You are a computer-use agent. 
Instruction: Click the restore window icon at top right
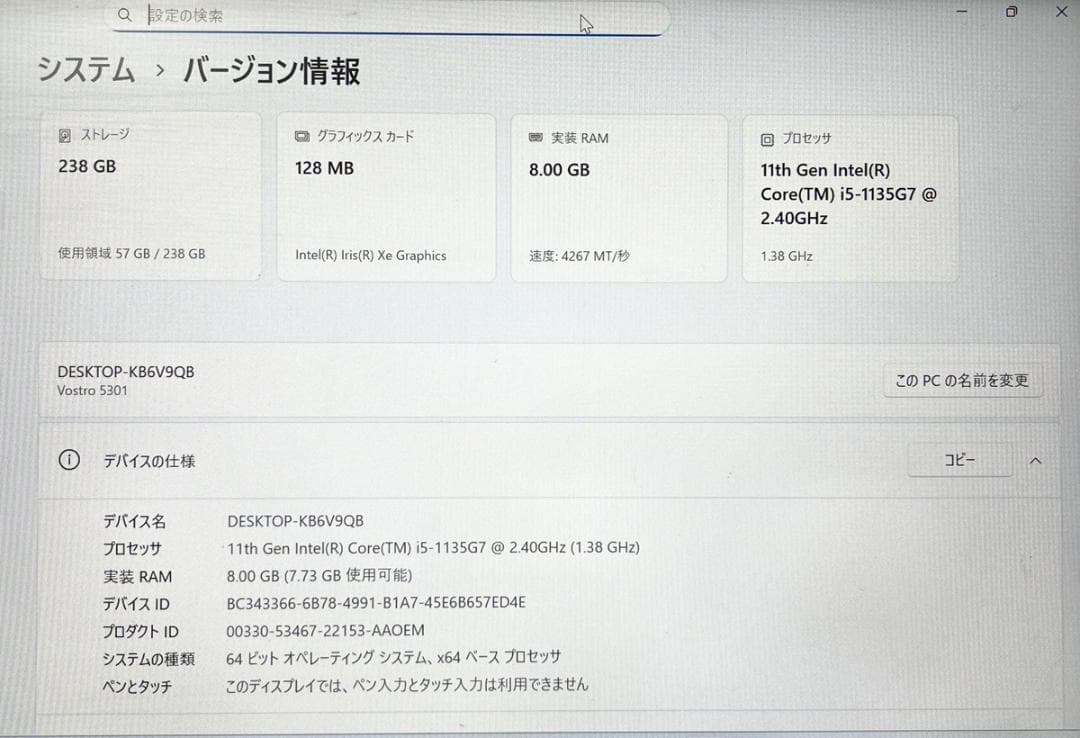1011,12
